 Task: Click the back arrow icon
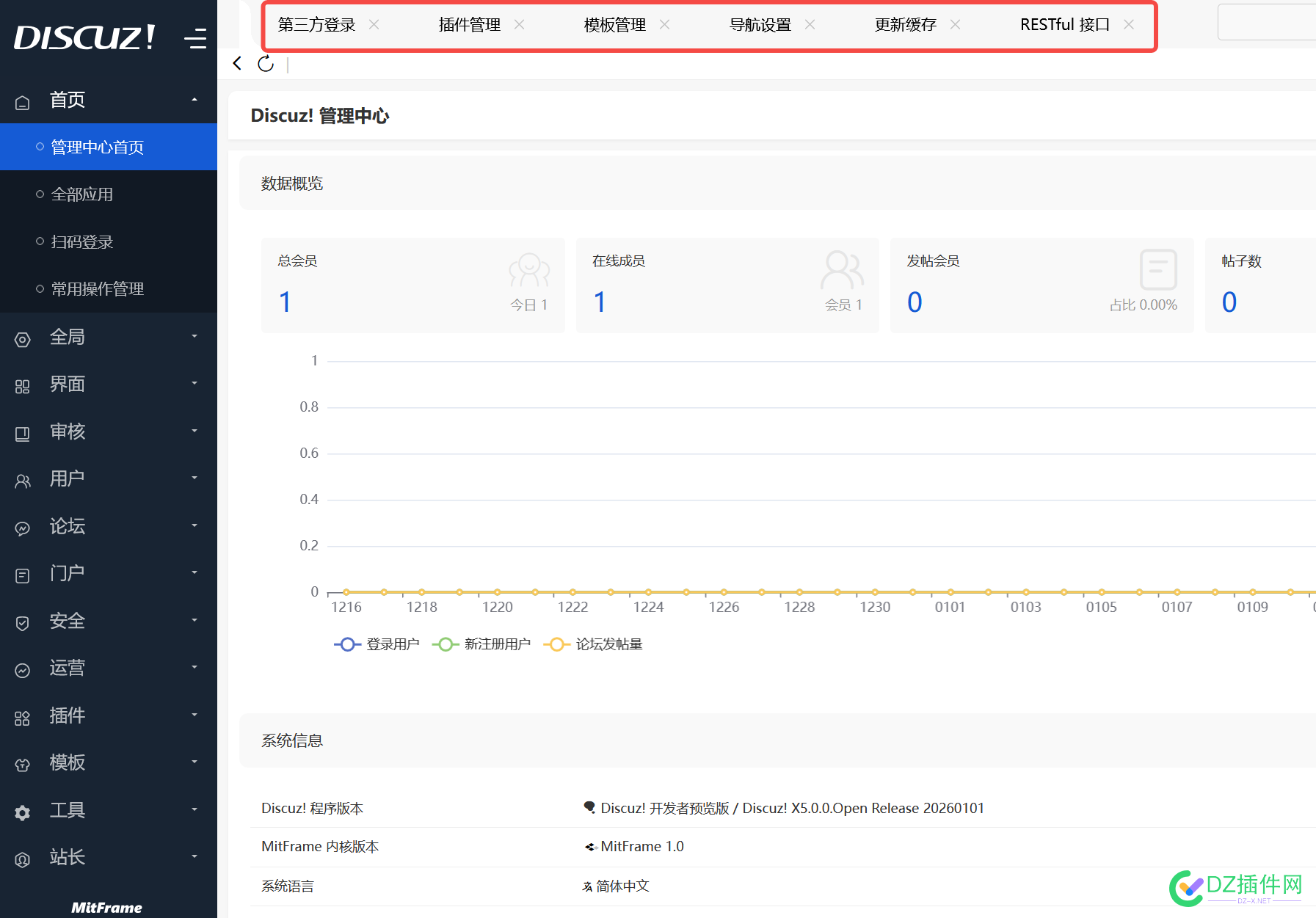(x=237, y=63)
